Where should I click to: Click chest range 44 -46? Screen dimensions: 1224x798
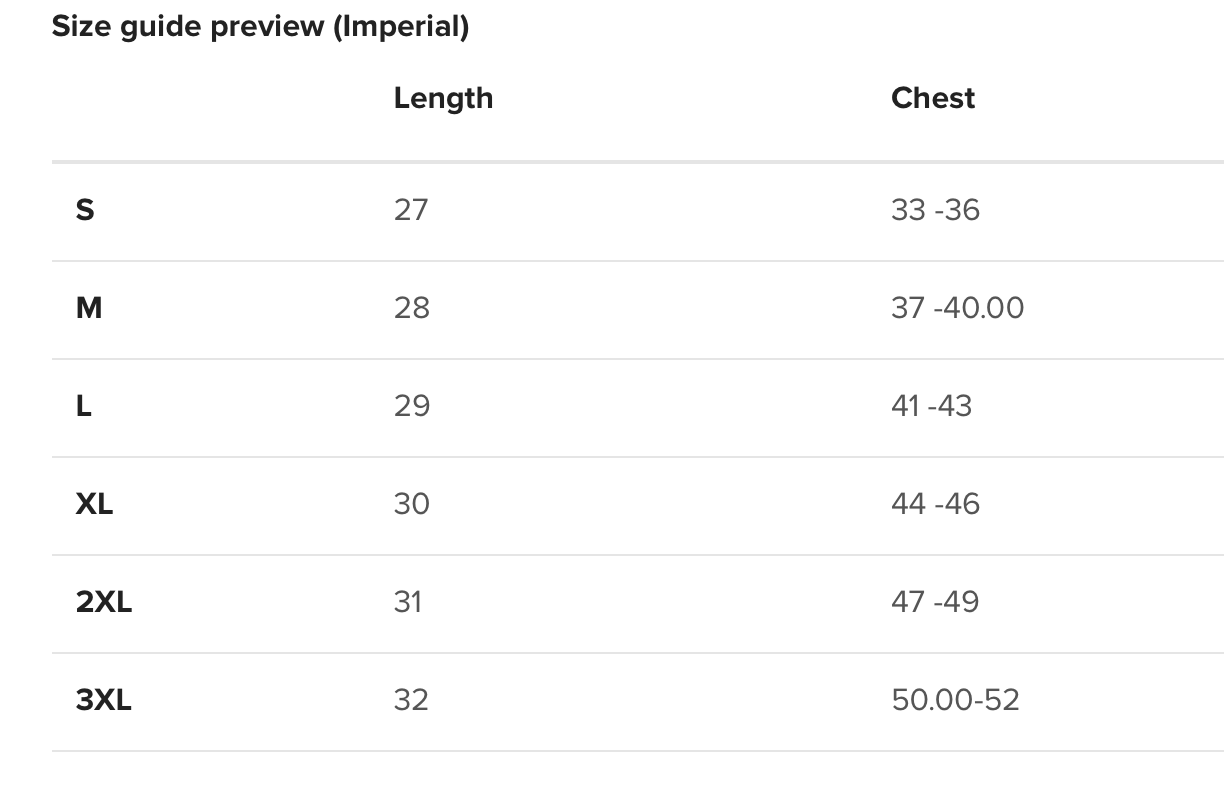tap(936, 504)
